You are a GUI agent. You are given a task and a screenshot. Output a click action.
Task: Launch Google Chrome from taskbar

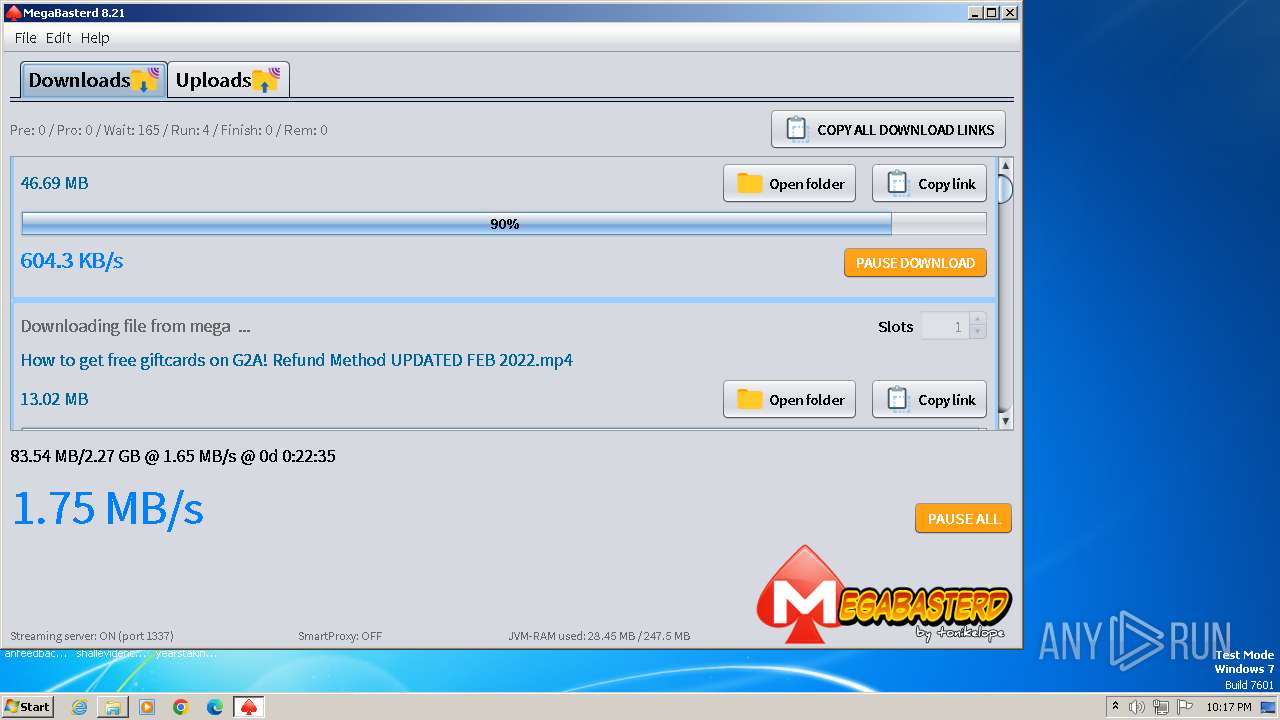[181, 707]
